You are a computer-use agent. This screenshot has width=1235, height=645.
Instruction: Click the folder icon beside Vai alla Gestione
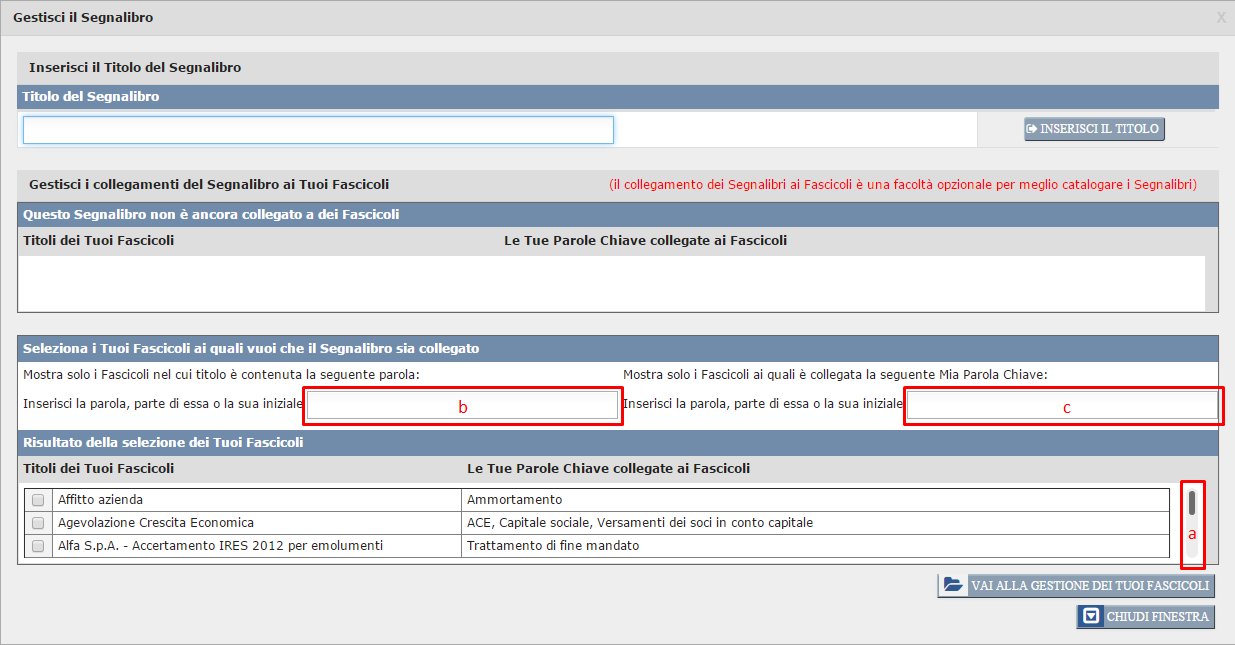[953, 585]
